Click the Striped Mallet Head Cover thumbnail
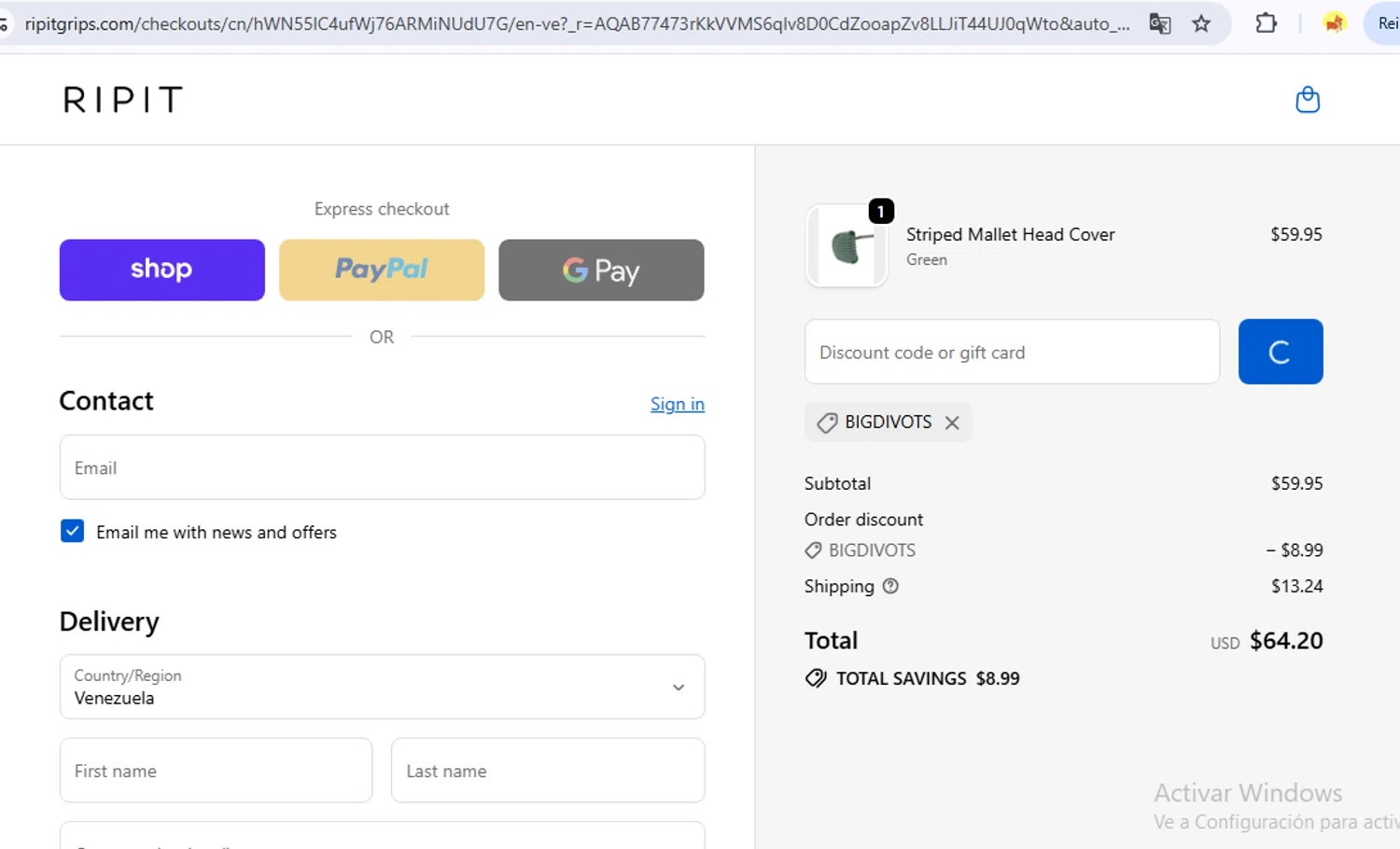This screenshot has width=1400, height=849. [x=847, y=246]
